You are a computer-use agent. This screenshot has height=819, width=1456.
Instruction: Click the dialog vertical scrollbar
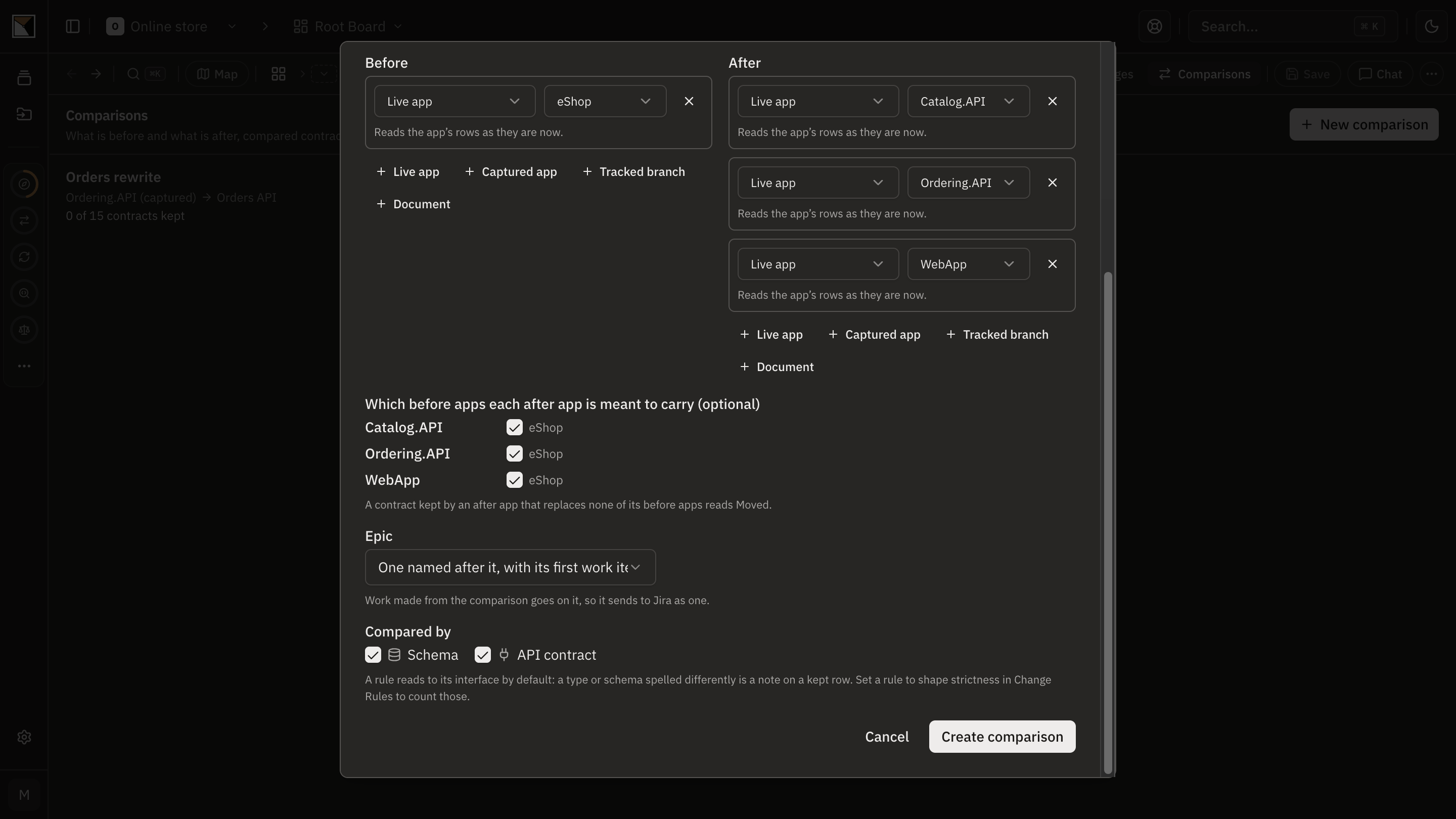click(1108, 522)
